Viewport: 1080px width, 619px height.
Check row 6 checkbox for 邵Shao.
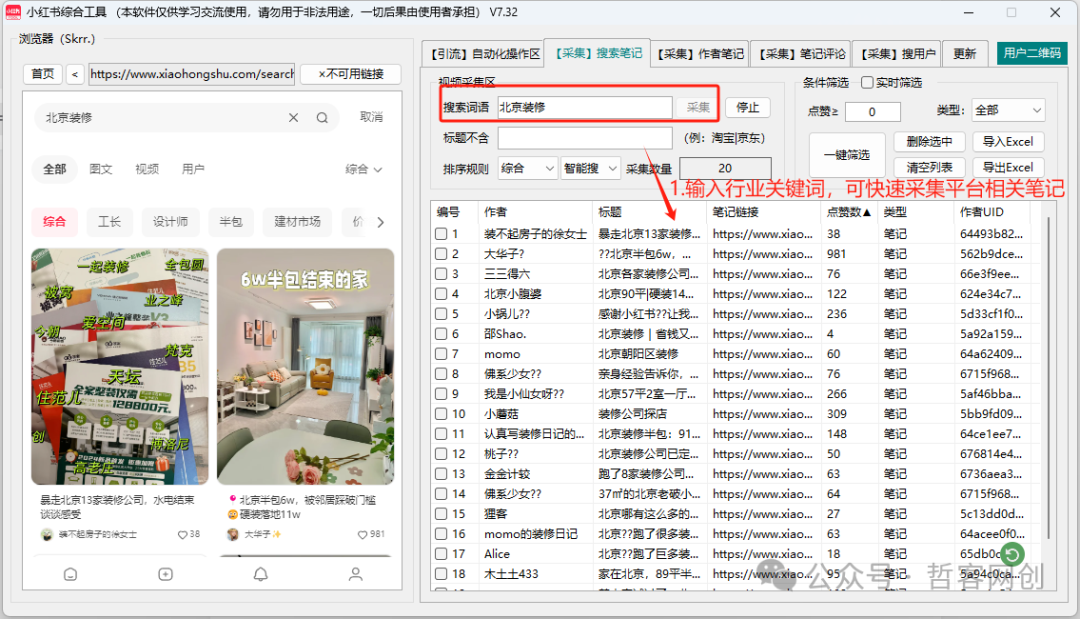click(442, 334)
